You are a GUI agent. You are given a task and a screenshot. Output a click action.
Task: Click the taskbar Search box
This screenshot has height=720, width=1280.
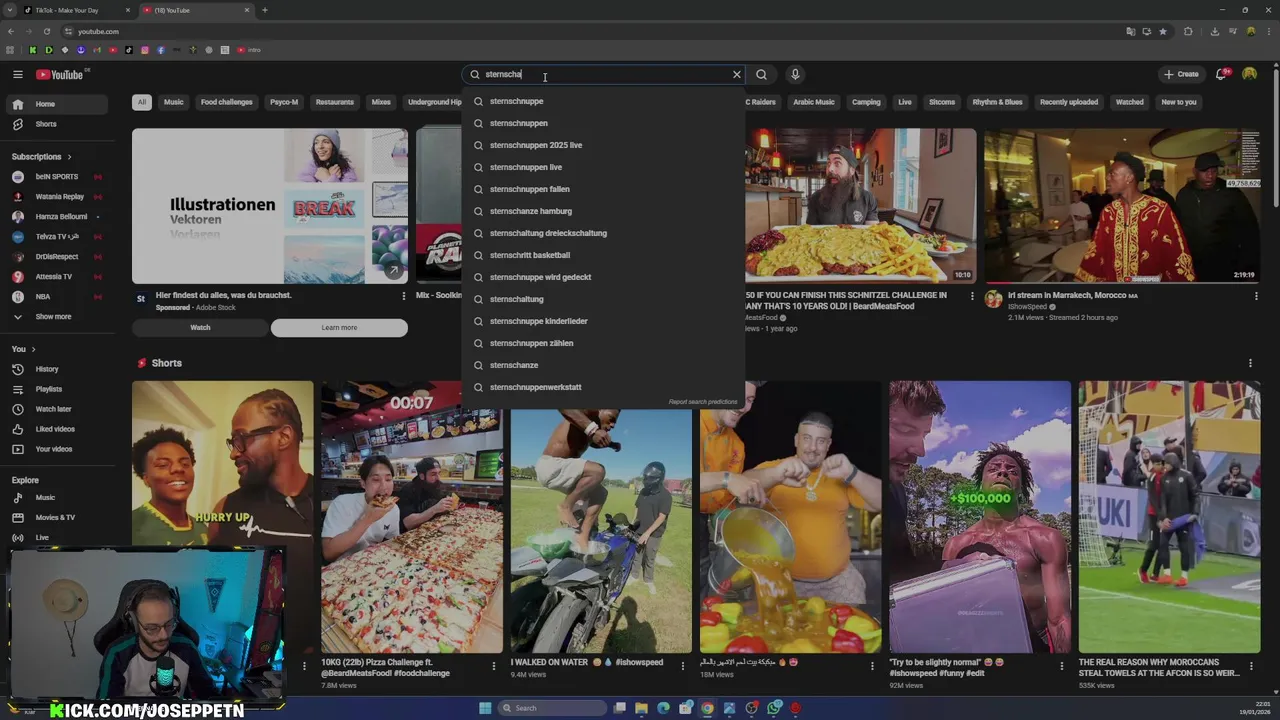point(553,708)
